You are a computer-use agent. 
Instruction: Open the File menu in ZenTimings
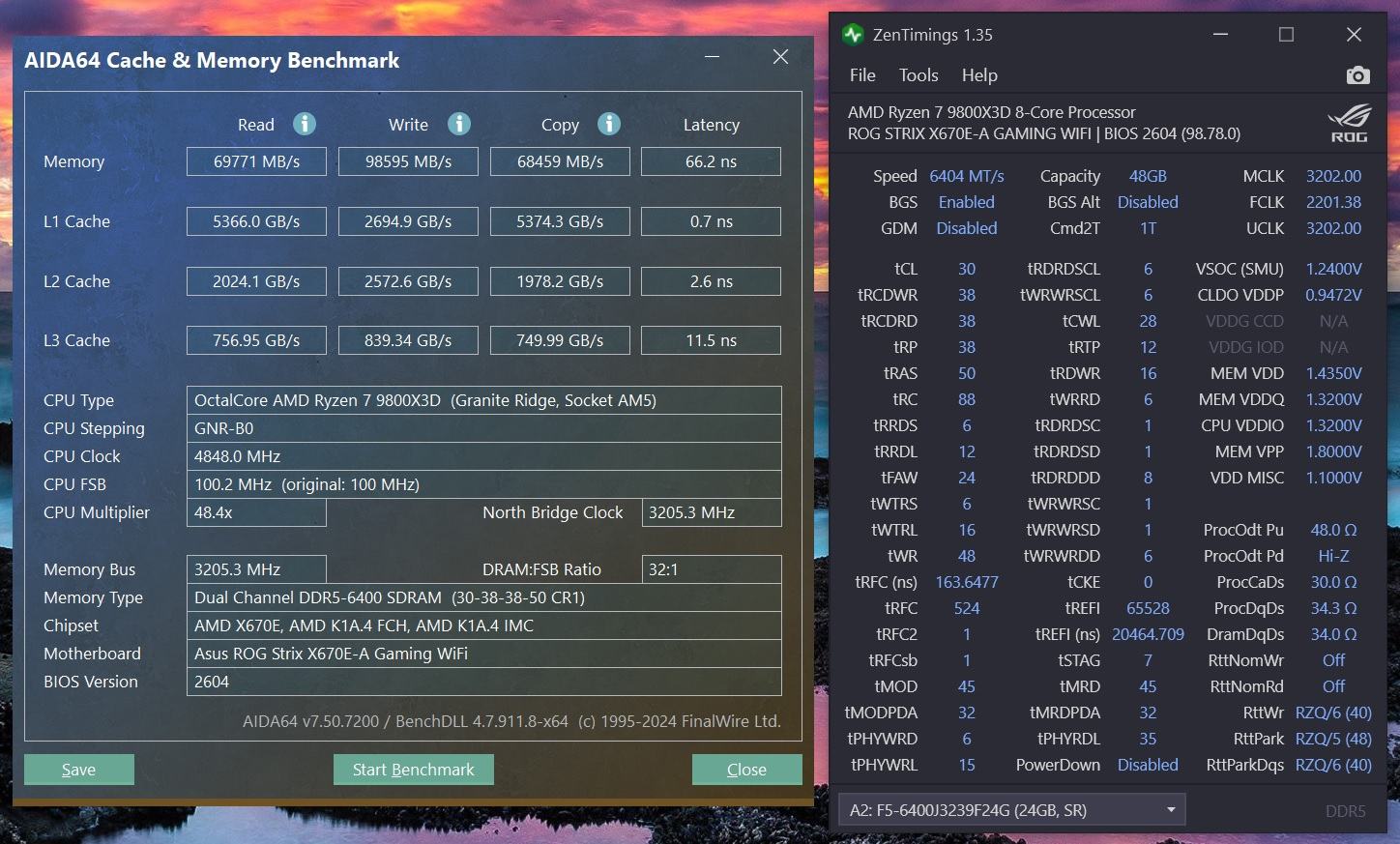click(x=862, y=75)
